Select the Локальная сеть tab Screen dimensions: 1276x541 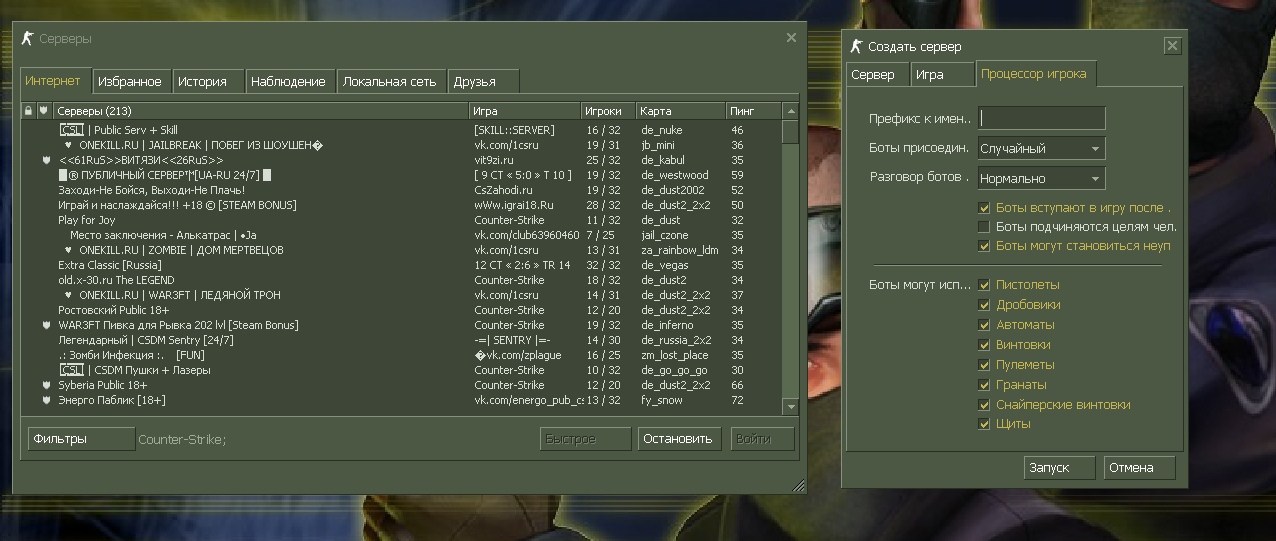tap(390, 81)
